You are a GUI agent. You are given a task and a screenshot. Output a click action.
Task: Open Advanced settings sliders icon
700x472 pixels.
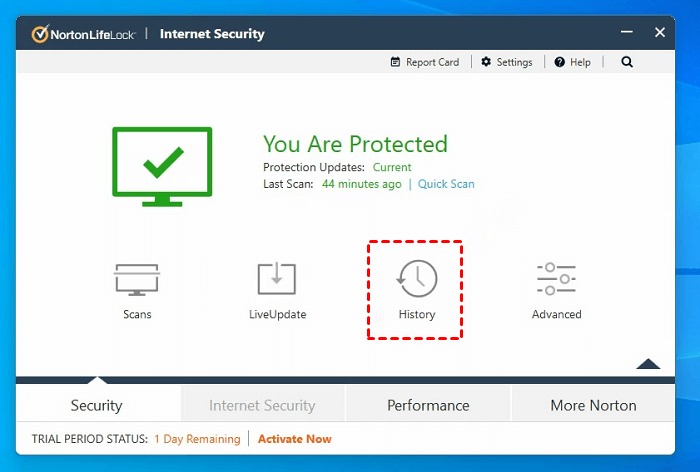(556, 279)
